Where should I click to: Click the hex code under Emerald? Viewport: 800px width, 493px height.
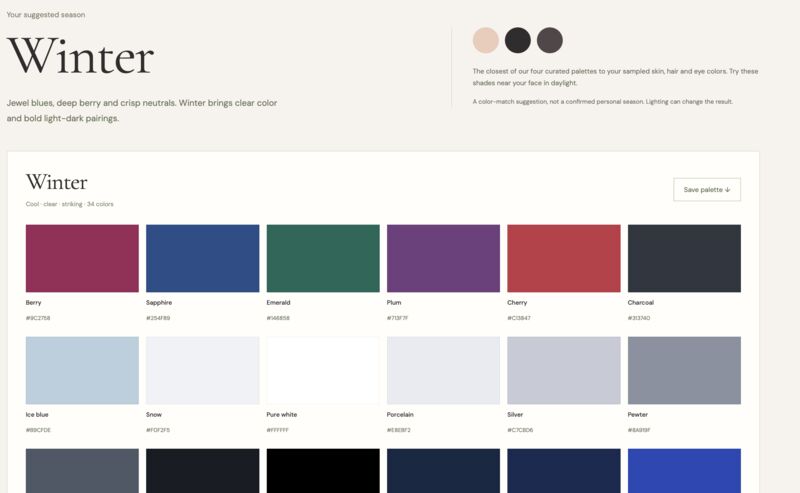[x=278, y=318]
